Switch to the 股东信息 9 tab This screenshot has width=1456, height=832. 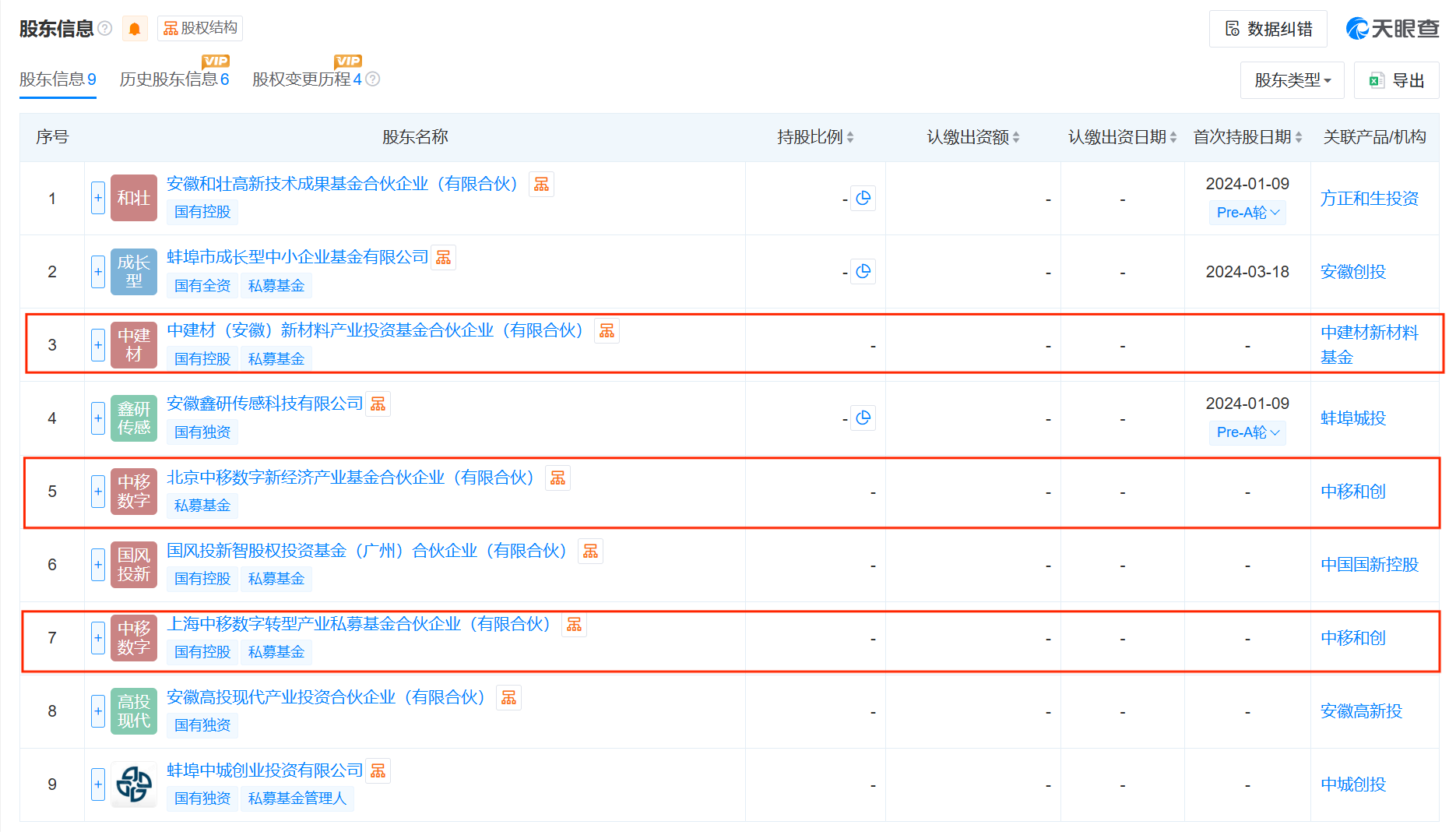pyautogui.click(x=58, y=79)
